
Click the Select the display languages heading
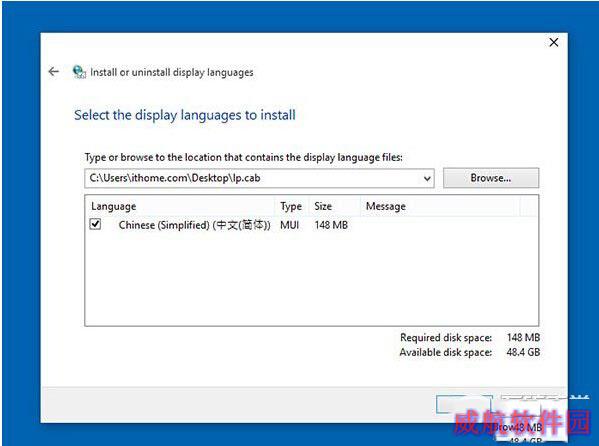185,115
